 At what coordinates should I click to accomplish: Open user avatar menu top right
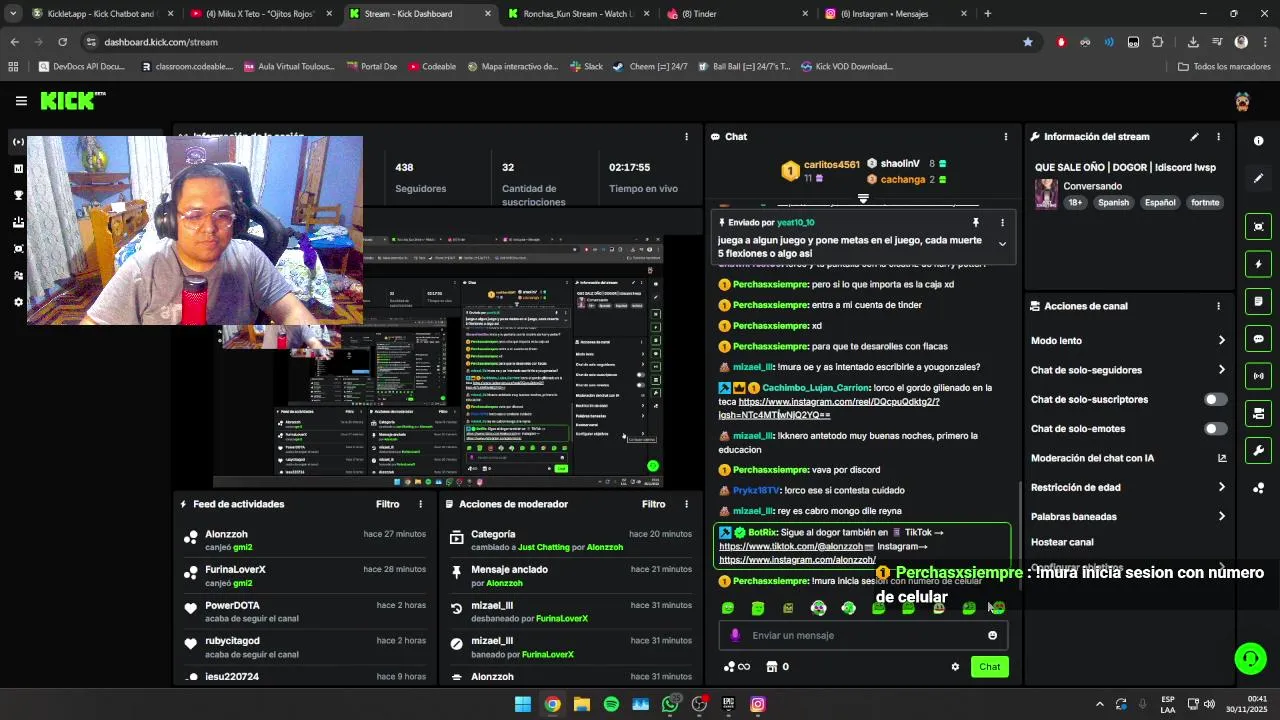pyautogui.click(x=1242, y=101)
